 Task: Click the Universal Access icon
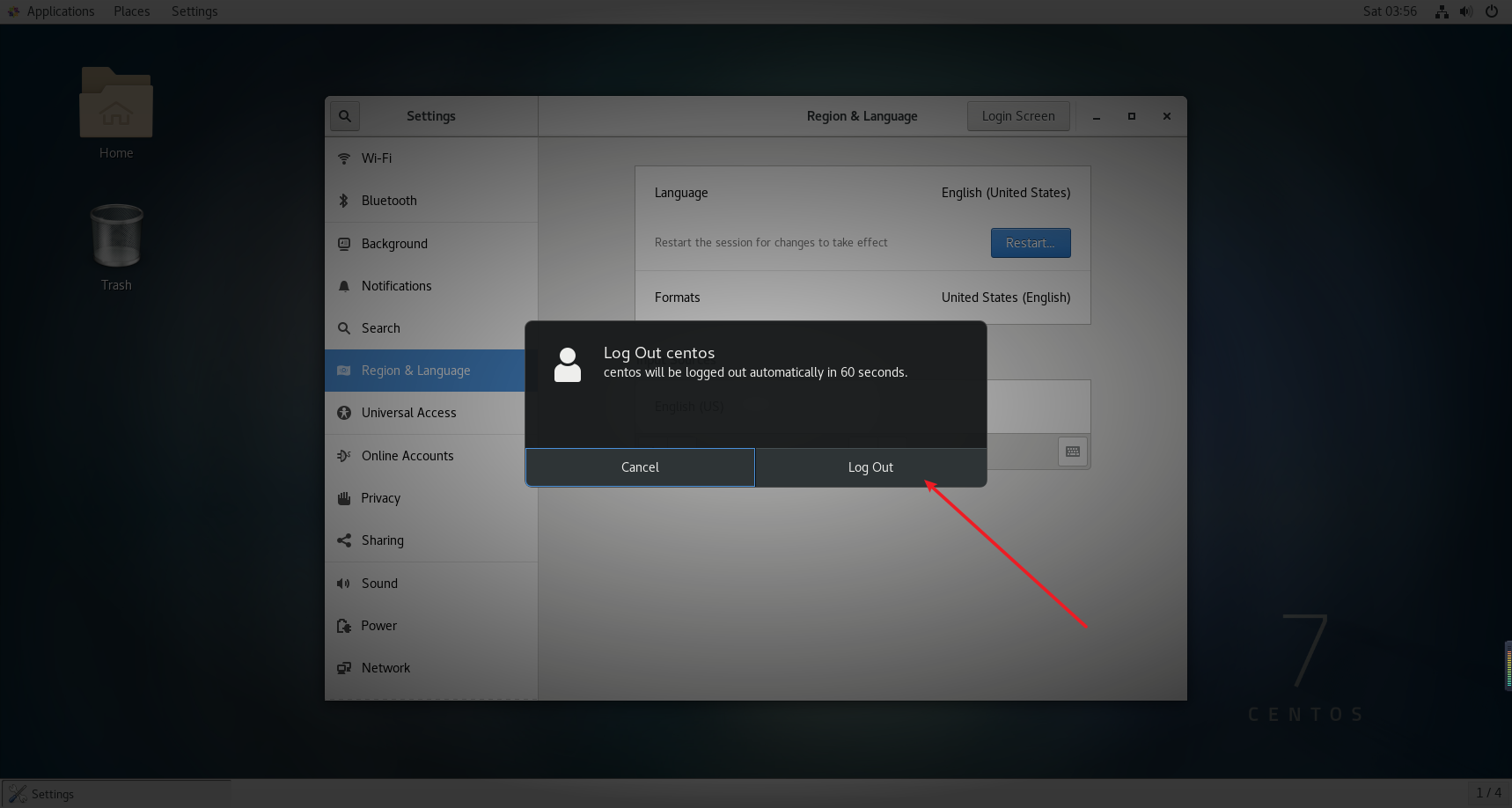coord(344,413)
